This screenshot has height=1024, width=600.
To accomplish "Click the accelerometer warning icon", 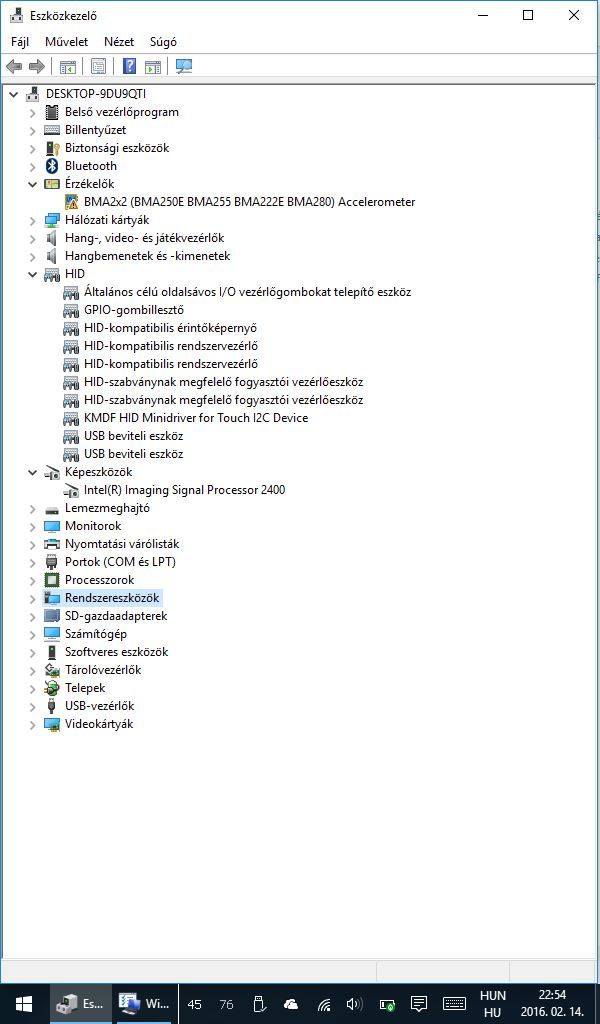I will point(71,202).
